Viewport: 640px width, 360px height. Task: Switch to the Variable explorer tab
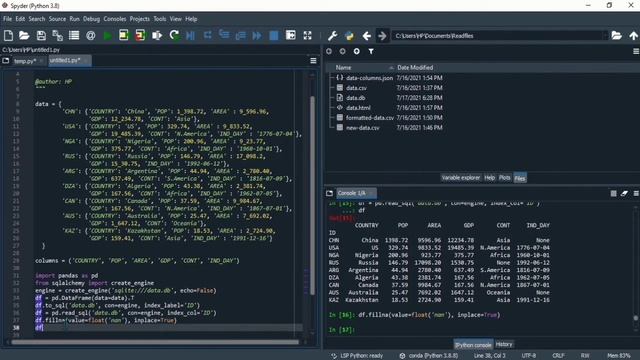[461, 178]
